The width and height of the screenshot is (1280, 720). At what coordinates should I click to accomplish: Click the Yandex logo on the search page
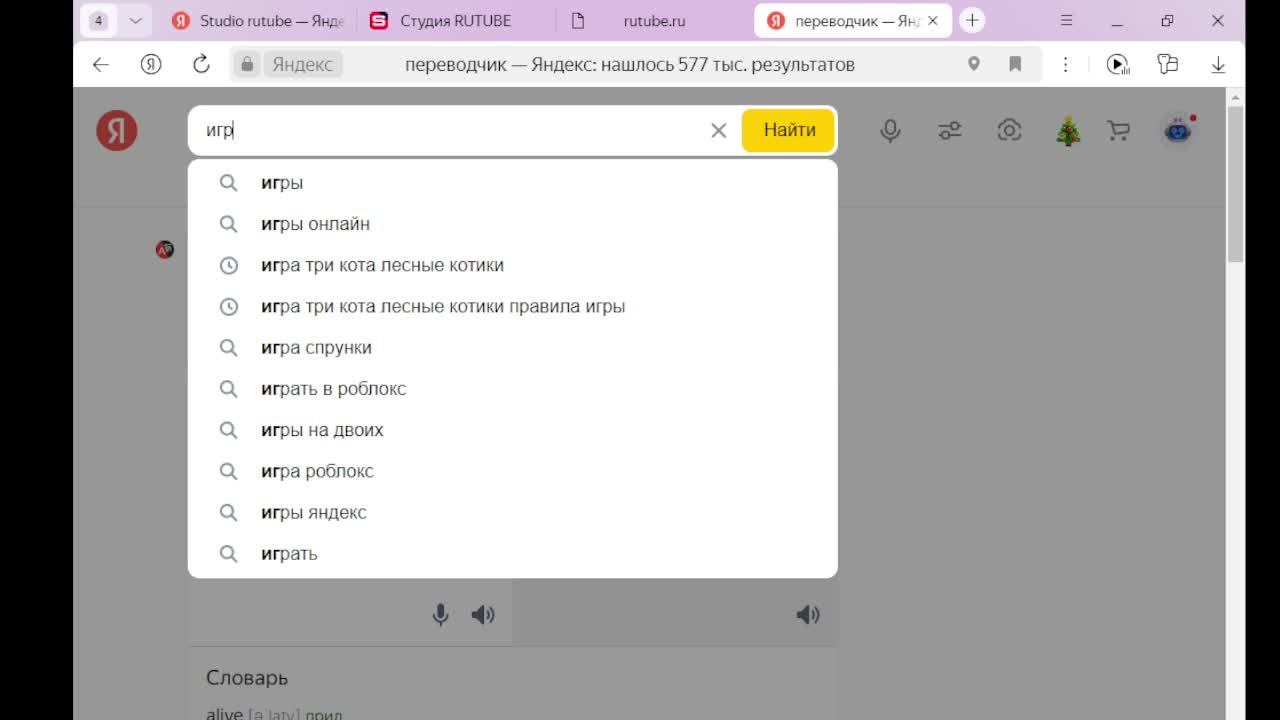click(x=117, y=130)
